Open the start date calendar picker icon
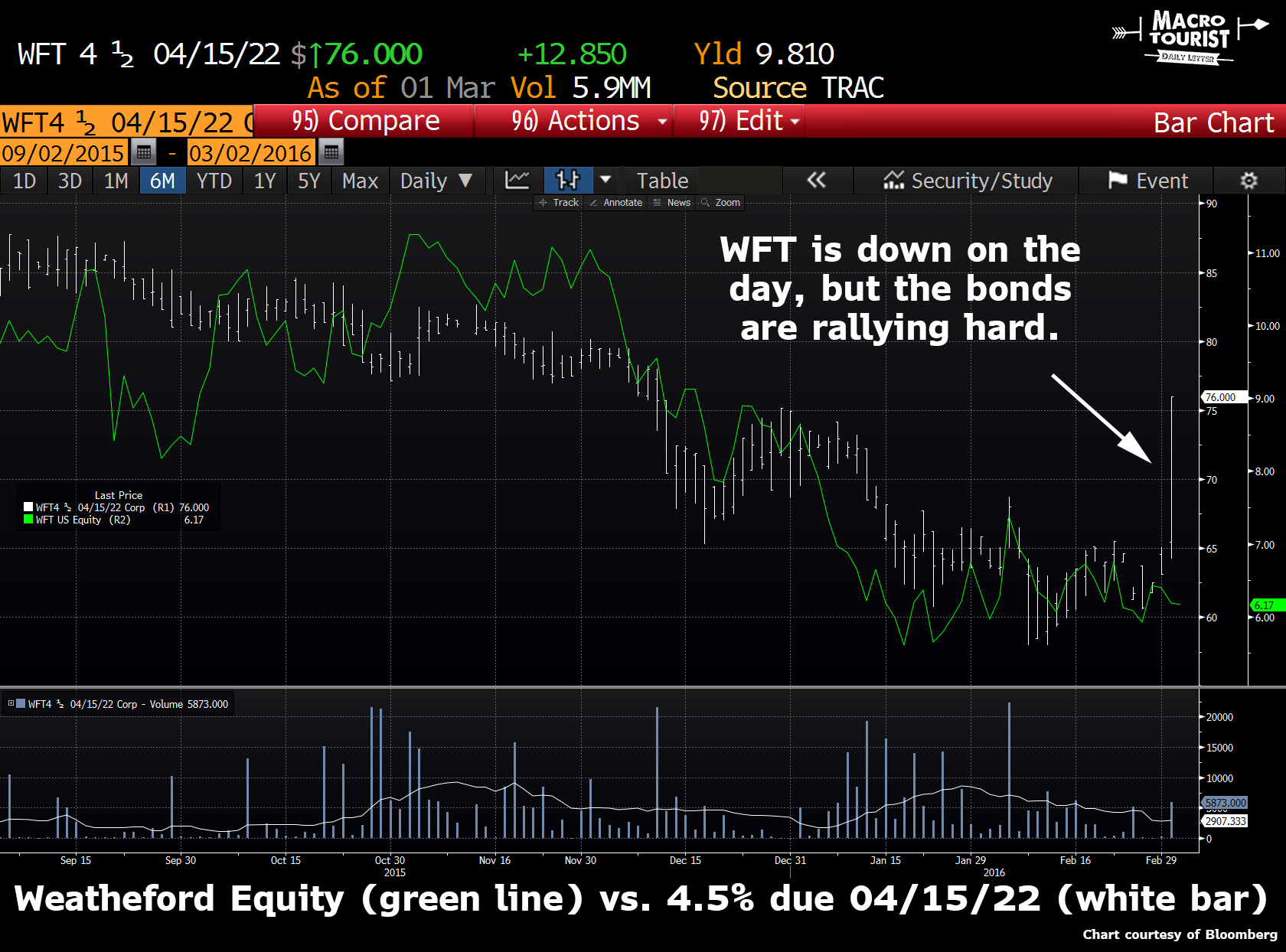The image size is (1286, 952). (143, 152)
